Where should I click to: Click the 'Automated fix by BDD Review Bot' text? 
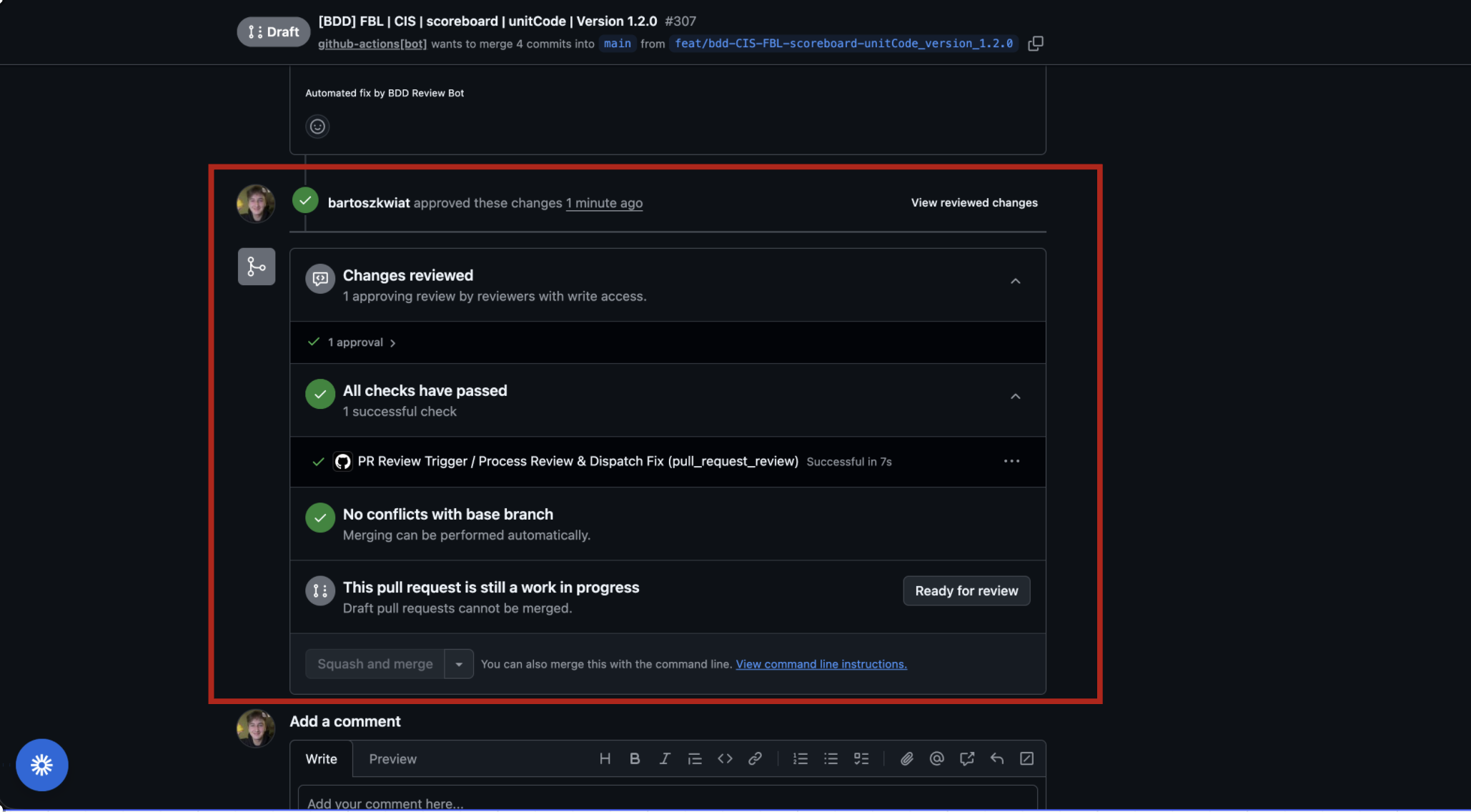pyautogui.click(x=385, y=93)
